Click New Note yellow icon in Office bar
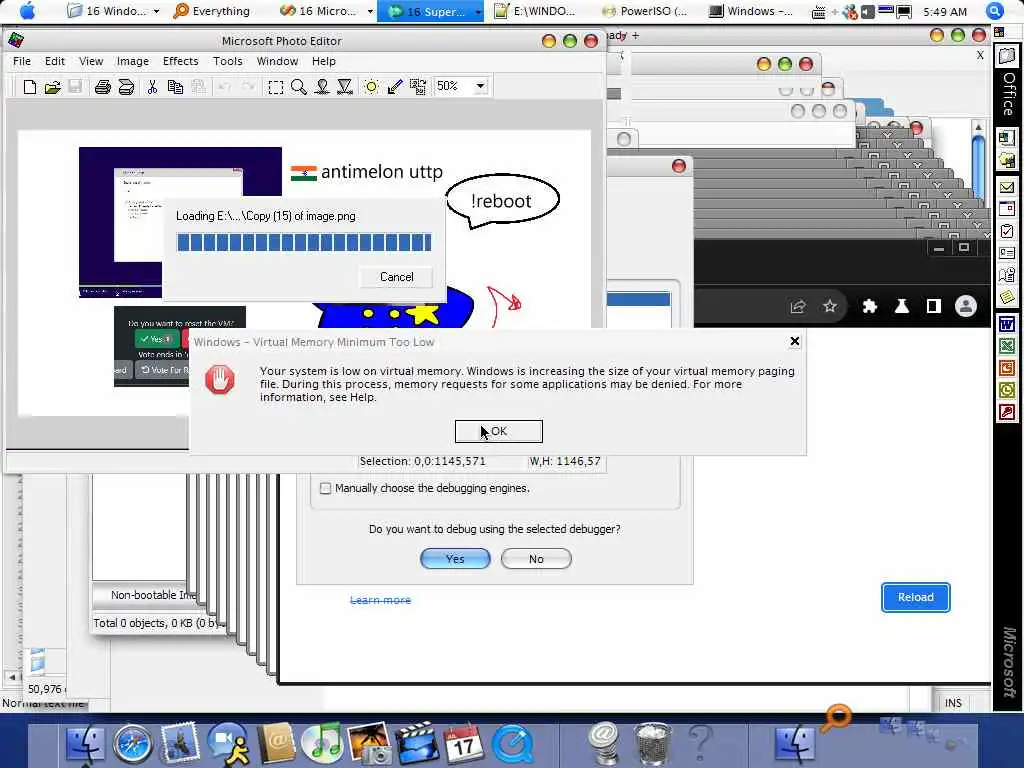Screen dimensions: 1024x768 (1006, 298)
